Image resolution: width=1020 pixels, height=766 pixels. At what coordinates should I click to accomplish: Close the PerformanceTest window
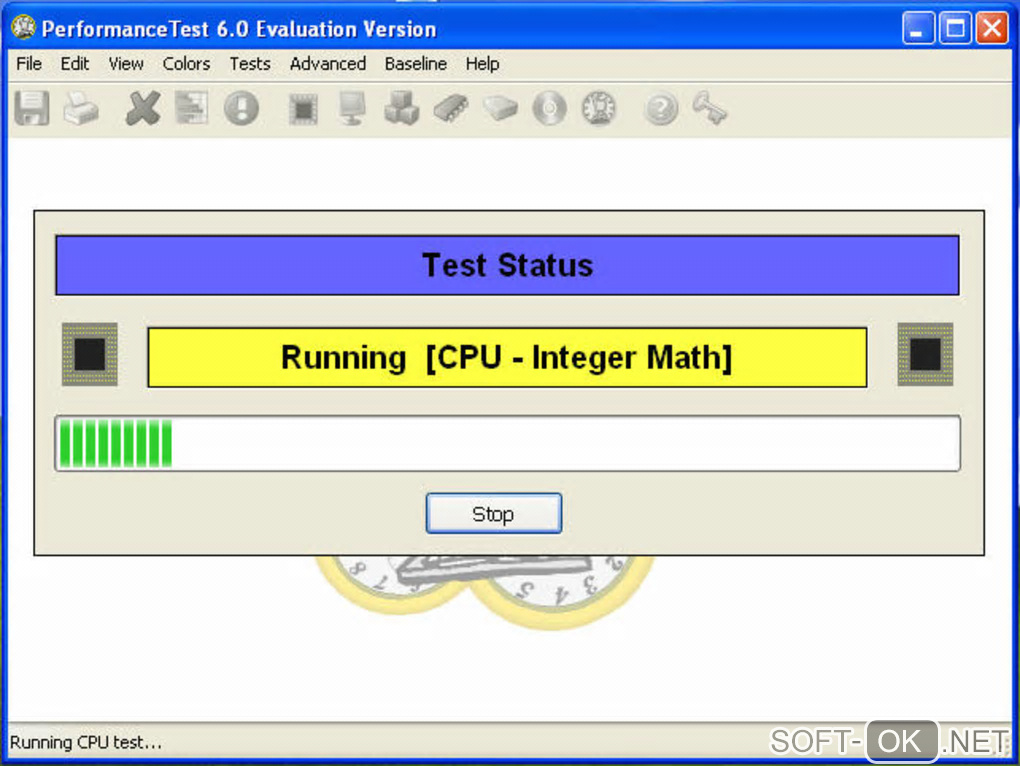pos(991,29)
